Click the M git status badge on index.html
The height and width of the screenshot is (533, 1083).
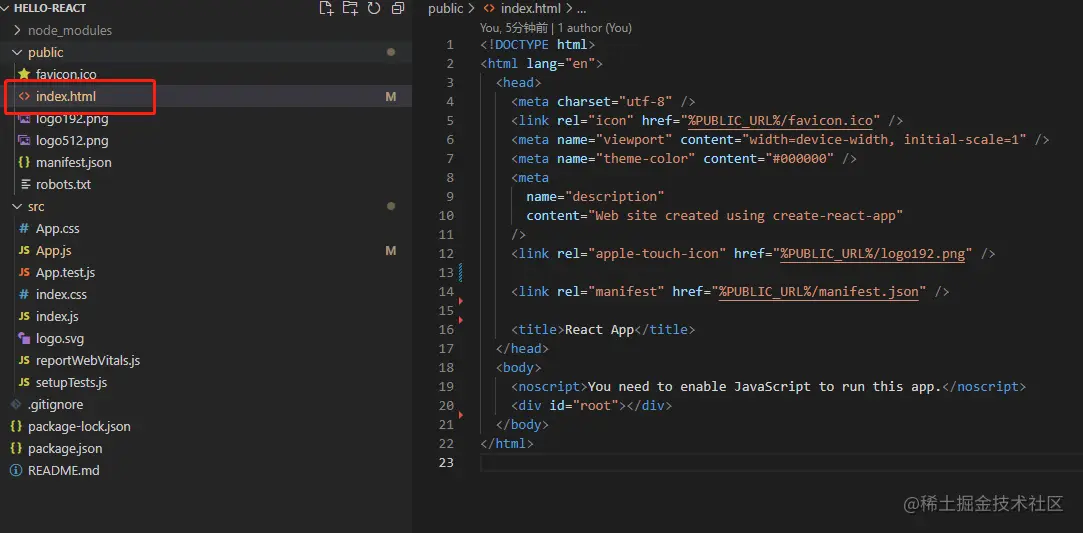click(391, 97)
